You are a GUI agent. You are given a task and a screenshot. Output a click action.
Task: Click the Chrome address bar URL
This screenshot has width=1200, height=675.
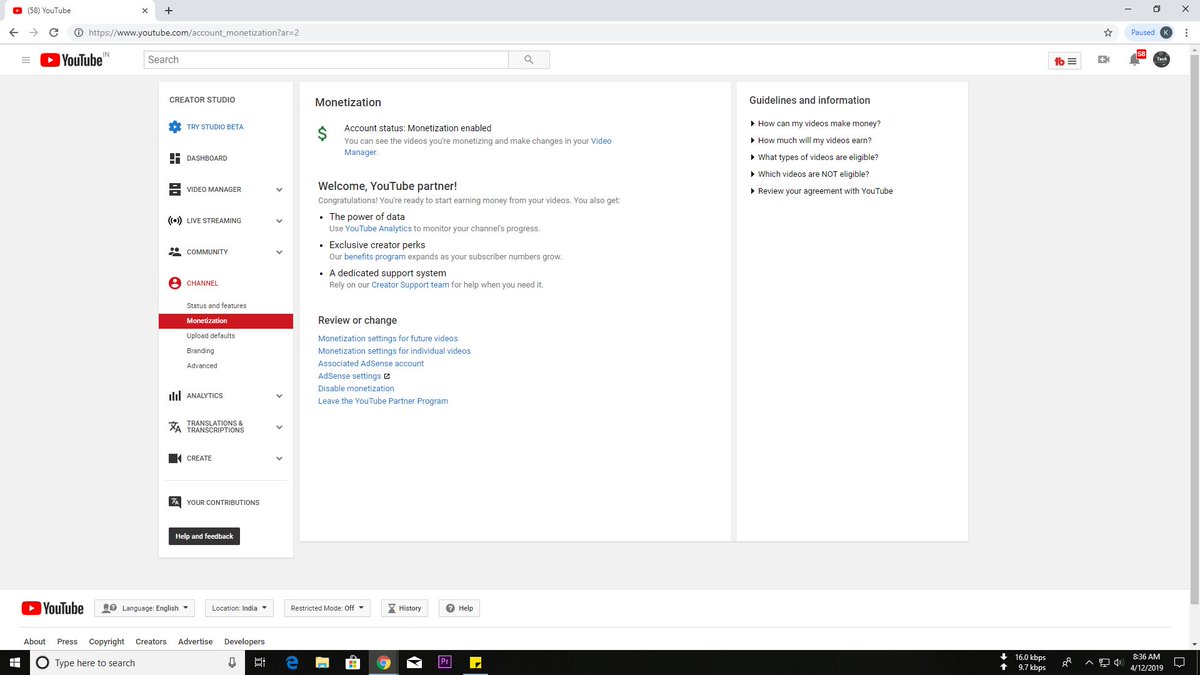193,32
